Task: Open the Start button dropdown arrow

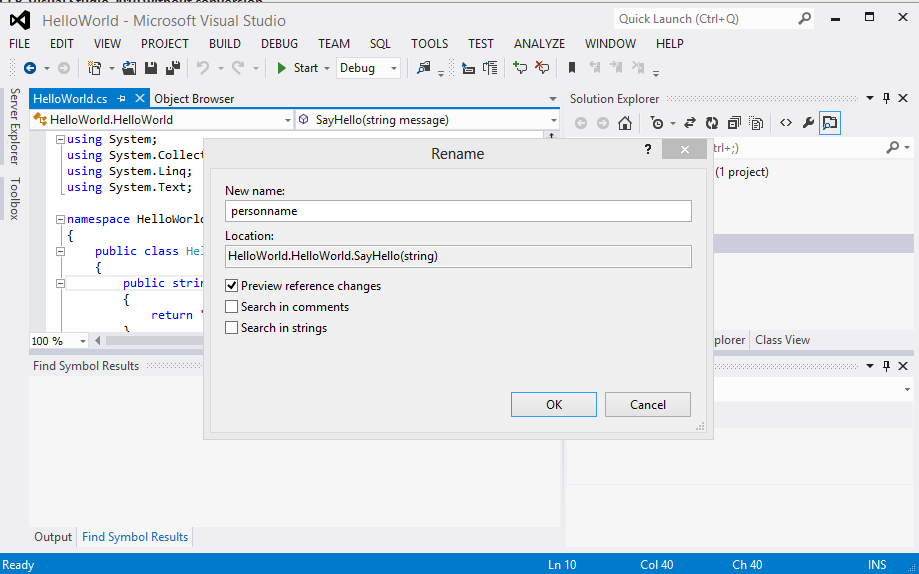Action: coord(326,68)
